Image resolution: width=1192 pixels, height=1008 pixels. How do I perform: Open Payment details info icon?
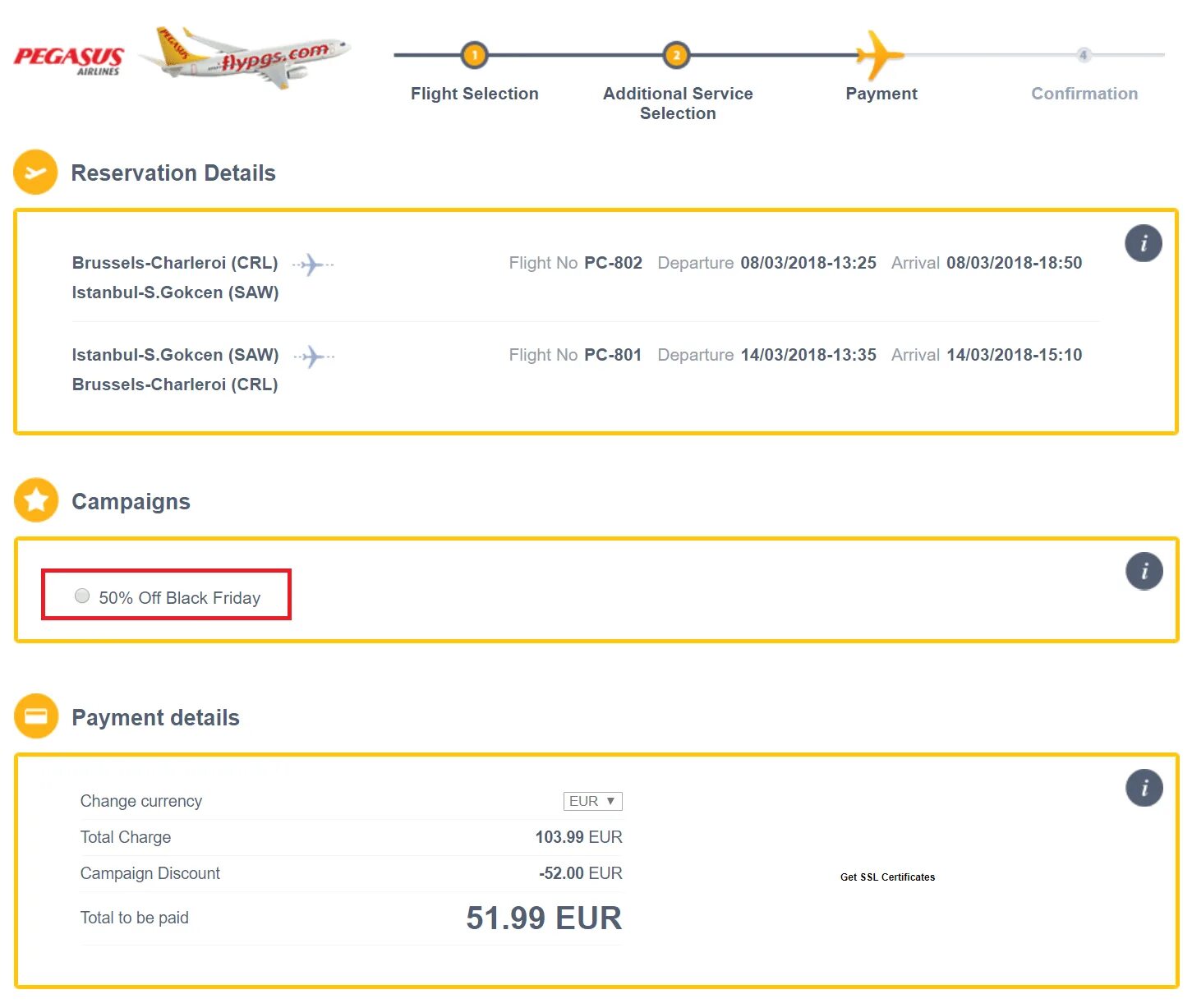click(1144, 788)
